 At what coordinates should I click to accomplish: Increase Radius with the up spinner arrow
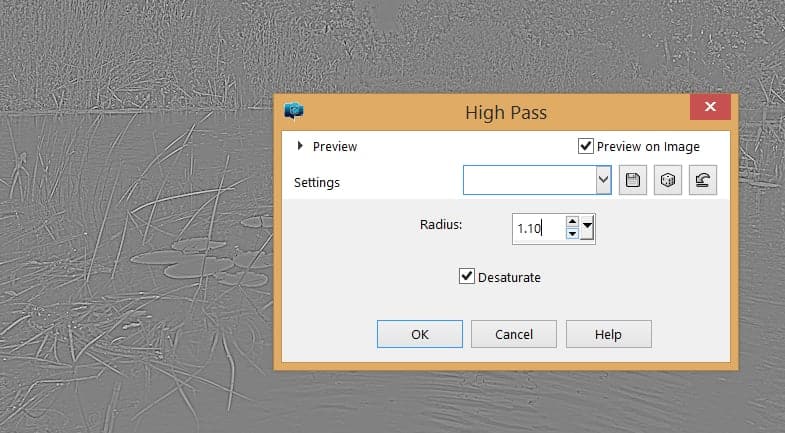572,222
